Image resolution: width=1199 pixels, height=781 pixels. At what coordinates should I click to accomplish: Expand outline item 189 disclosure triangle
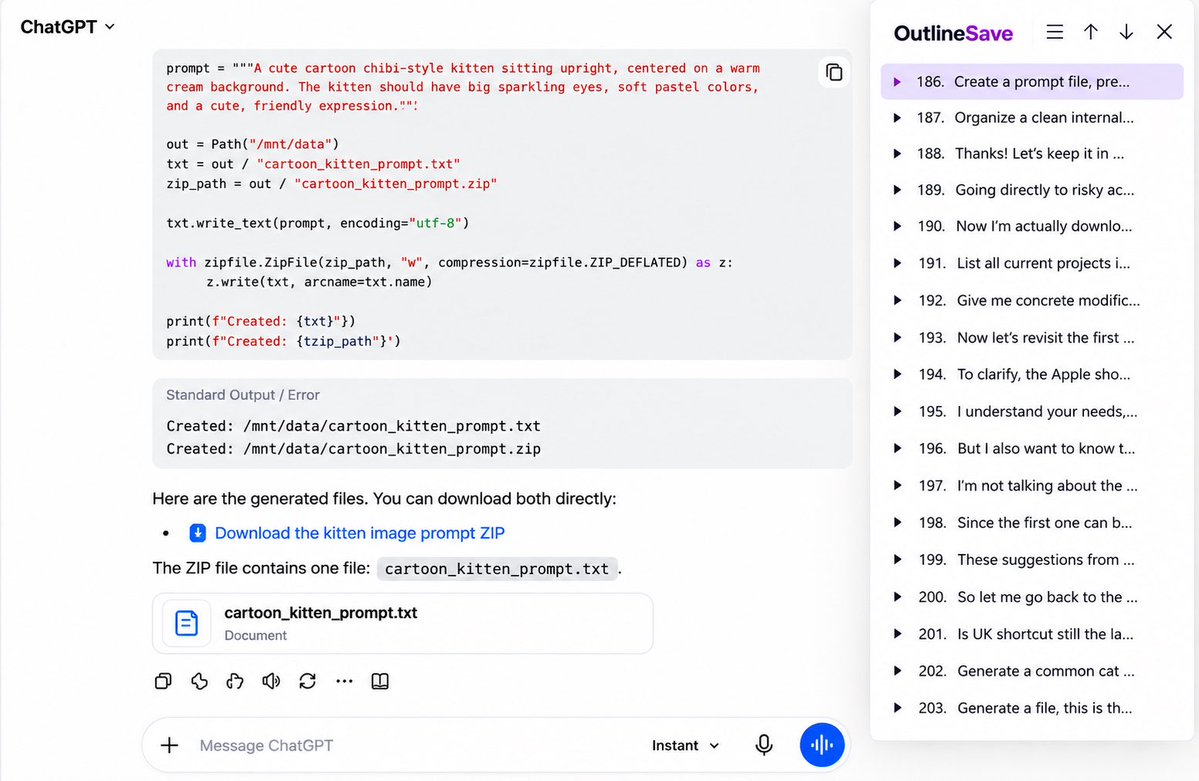pyautogui.click(x=898, y=190)
